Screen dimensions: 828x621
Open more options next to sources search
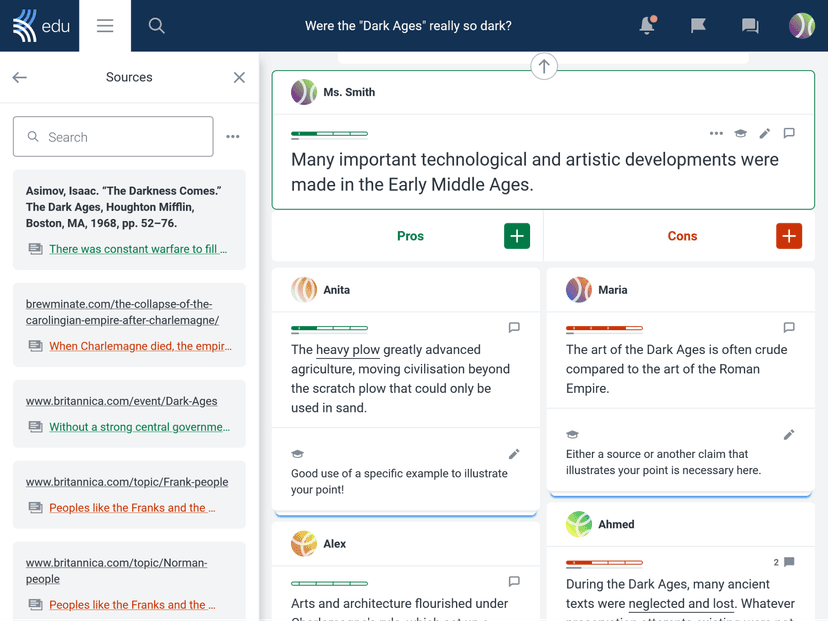(x=233, y=137)
